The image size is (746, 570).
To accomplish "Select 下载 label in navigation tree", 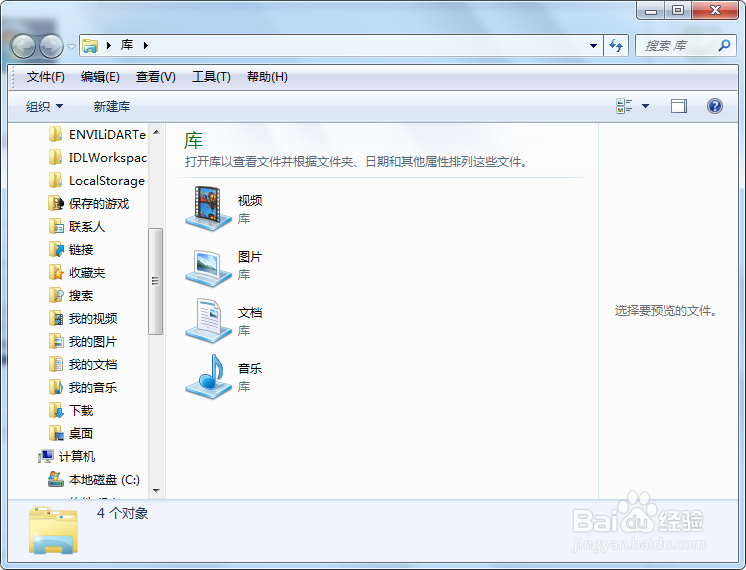I will (81, 411).
